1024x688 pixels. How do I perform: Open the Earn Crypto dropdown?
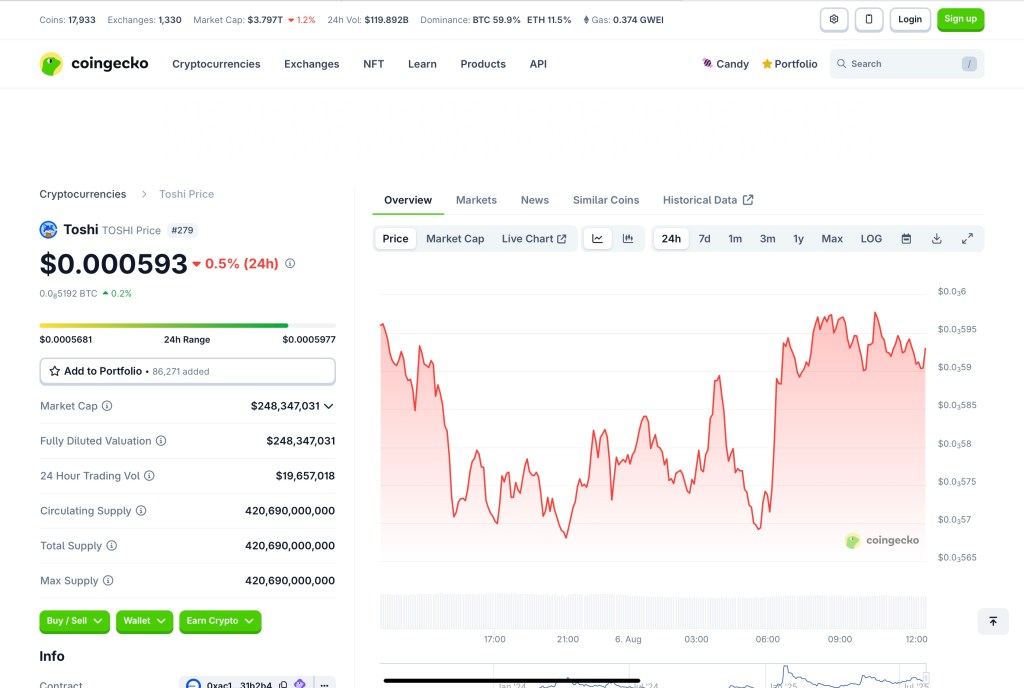point(220,621)
